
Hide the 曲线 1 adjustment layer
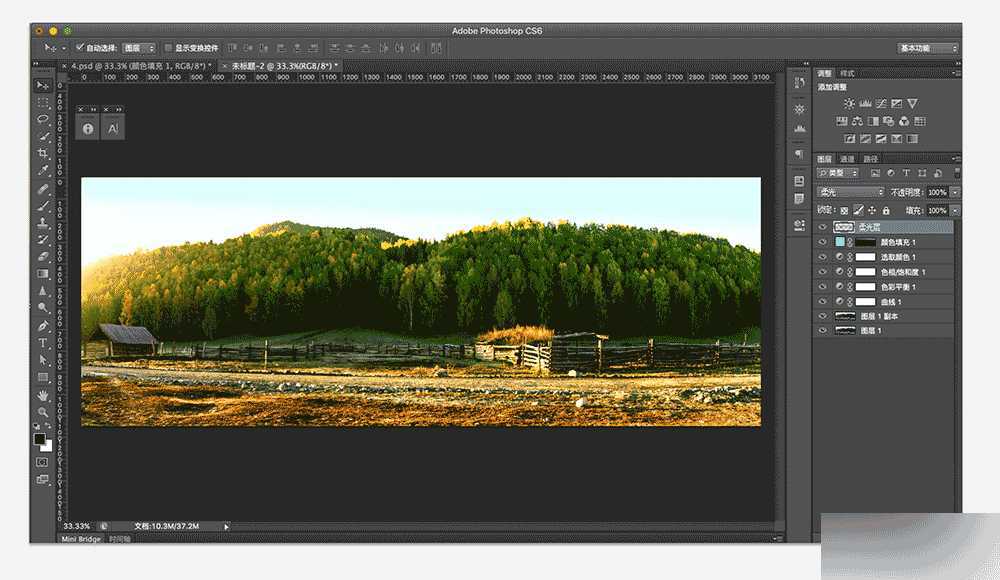(821, 301)
